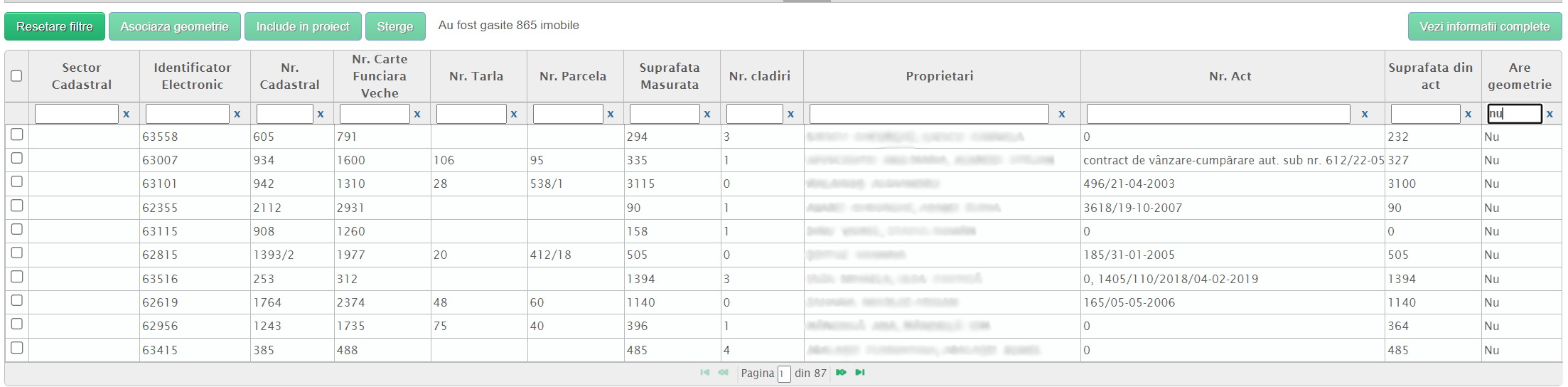This screenshot has height=387, width=1568.
Task: Go to next page arrow icon
Action: pyautogui.click(x=841, y=373)
